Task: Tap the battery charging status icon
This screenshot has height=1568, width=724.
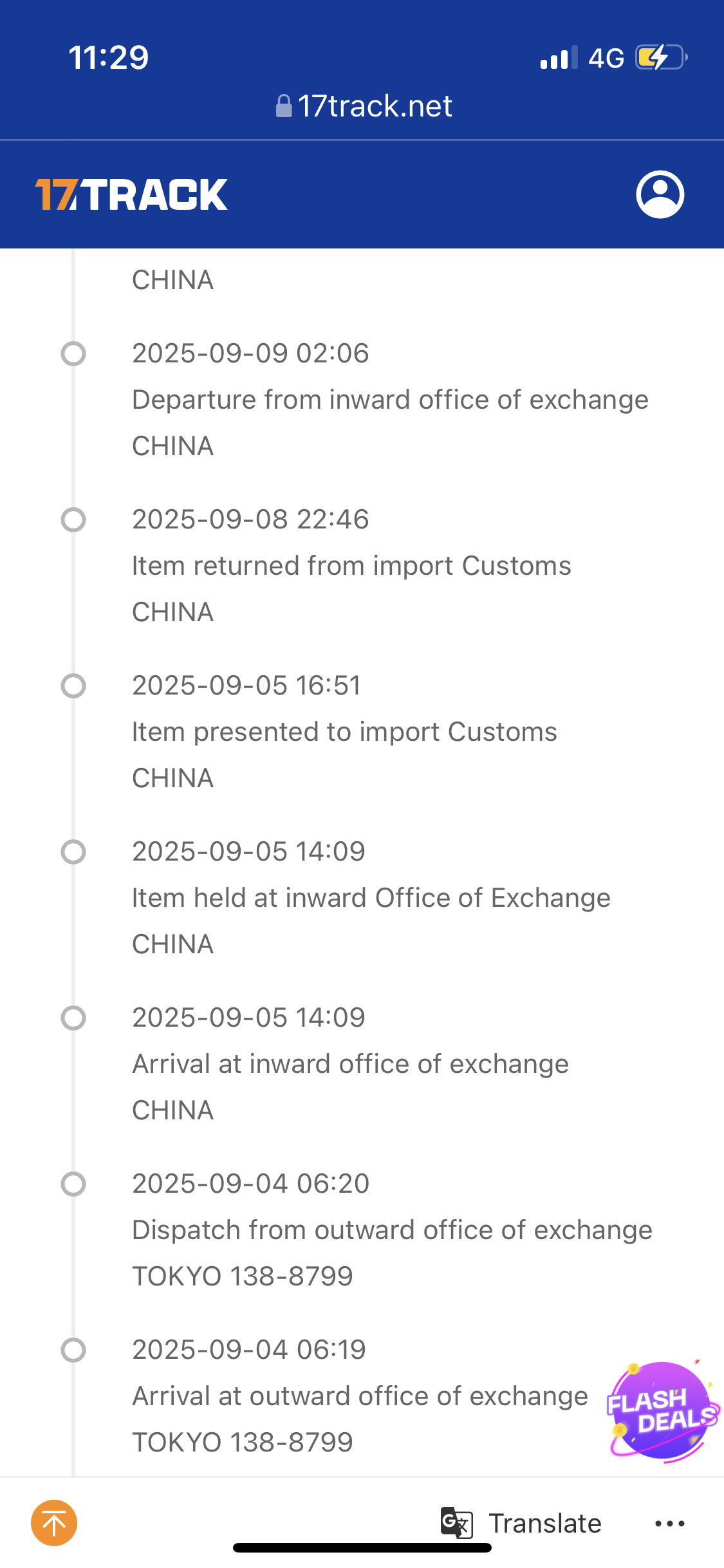Action: click(661, 57)
